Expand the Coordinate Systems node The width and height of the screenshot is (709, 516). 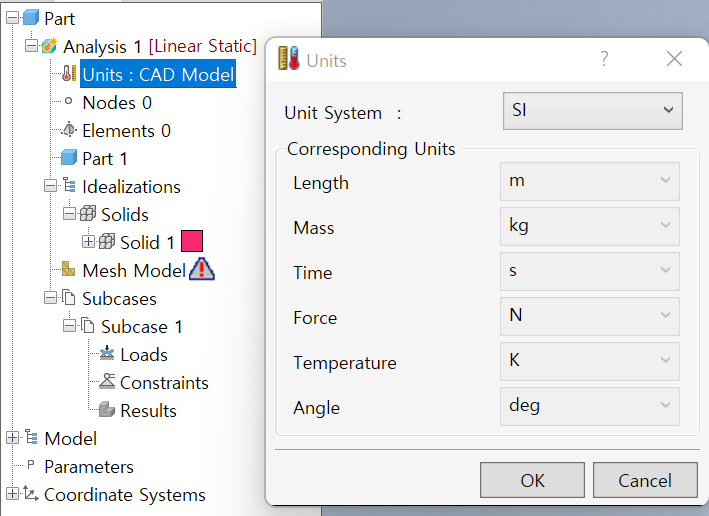pyautogui.click(x=12, y=494)
